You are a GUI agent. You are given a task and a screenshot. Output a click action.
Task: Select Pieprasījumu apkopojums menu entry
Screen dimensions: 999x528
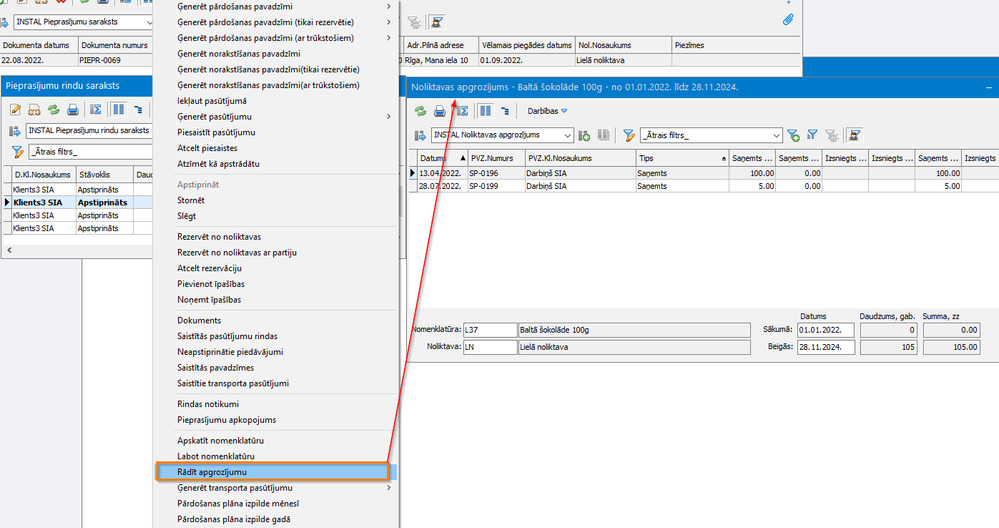[x=226, y=420]
